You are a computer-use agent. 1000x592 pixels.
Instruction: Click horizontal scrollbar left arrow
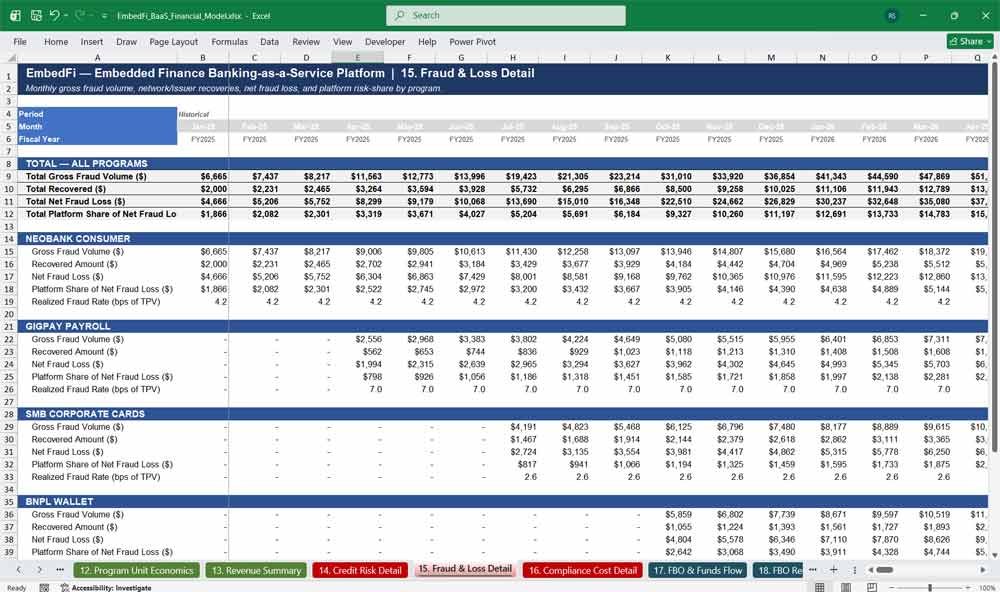(x=871, y=570)
